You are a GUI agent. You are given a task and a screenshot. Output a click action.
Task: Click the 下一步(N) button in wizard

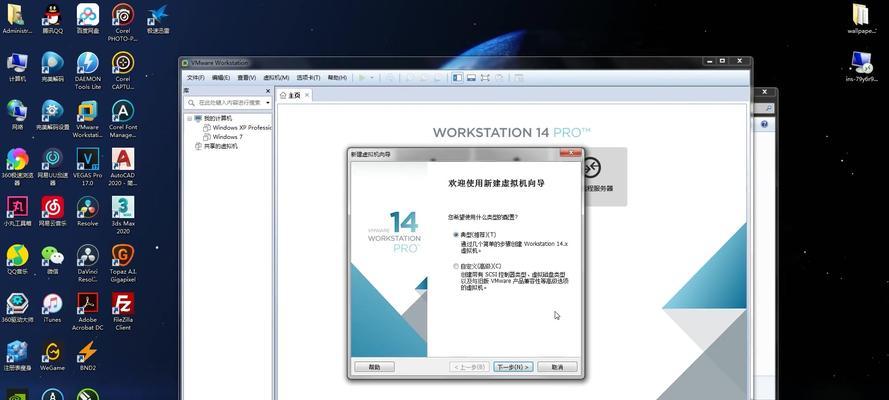(513, 367)
